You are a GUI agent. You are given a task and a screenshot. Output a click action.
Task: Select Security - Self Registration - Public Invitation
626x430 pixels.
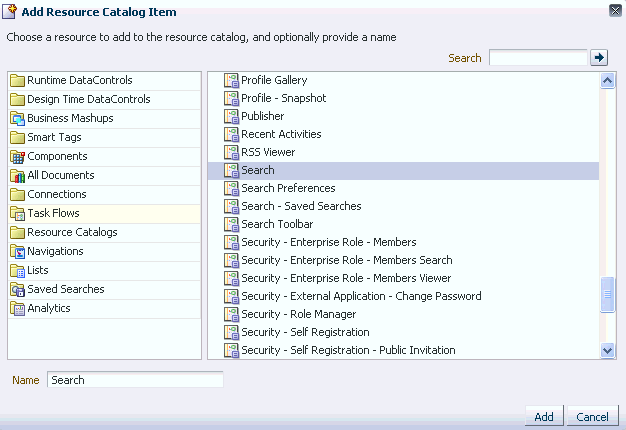click(403, 350)
